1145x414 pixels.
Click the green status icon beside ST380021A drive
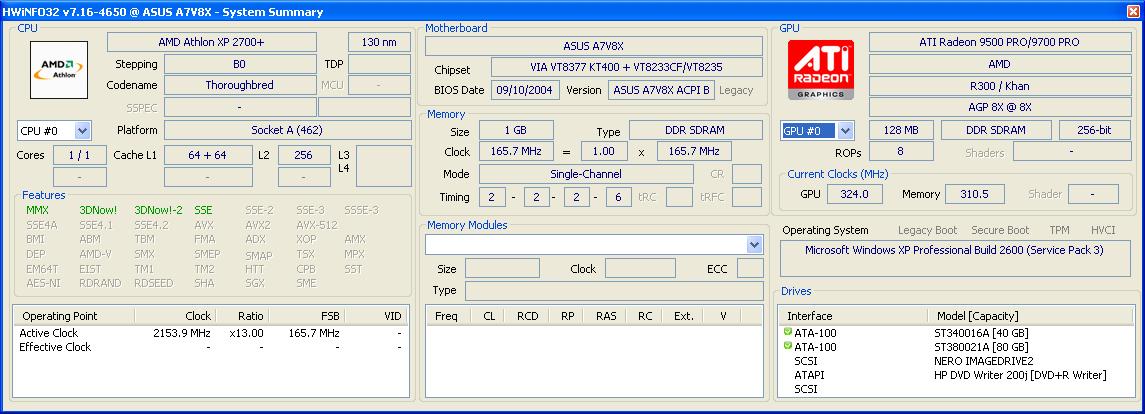coord(787,347)
